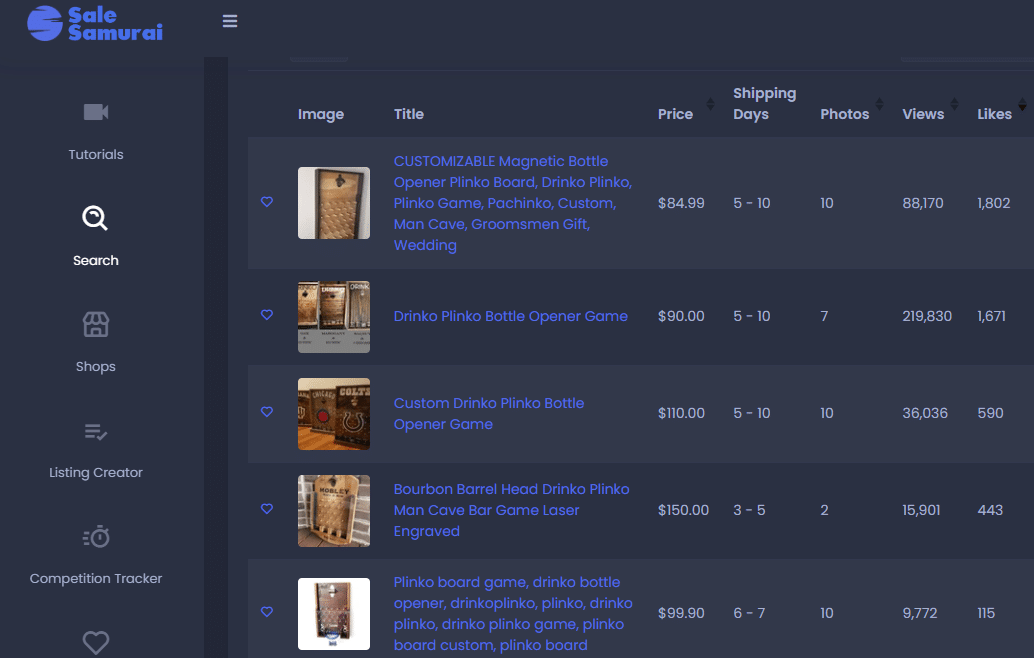The width and height of the screenshot is (1034, 658).
Task: Click the Shipping Days column header
Action: 764,104
